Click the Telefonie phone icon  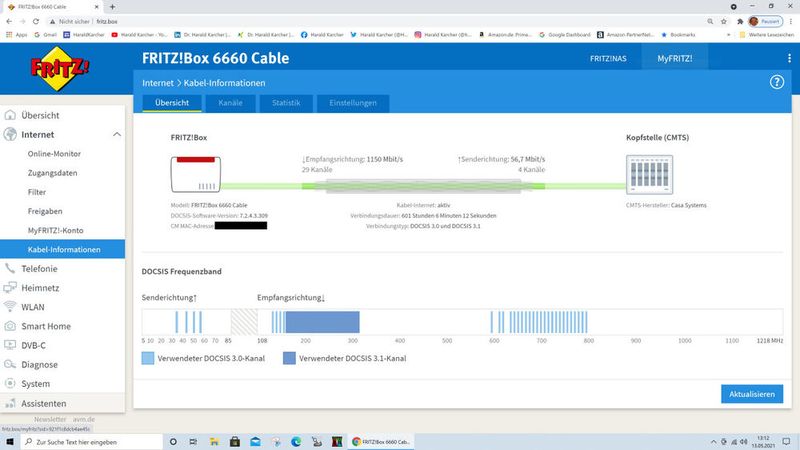click(10, 268)
